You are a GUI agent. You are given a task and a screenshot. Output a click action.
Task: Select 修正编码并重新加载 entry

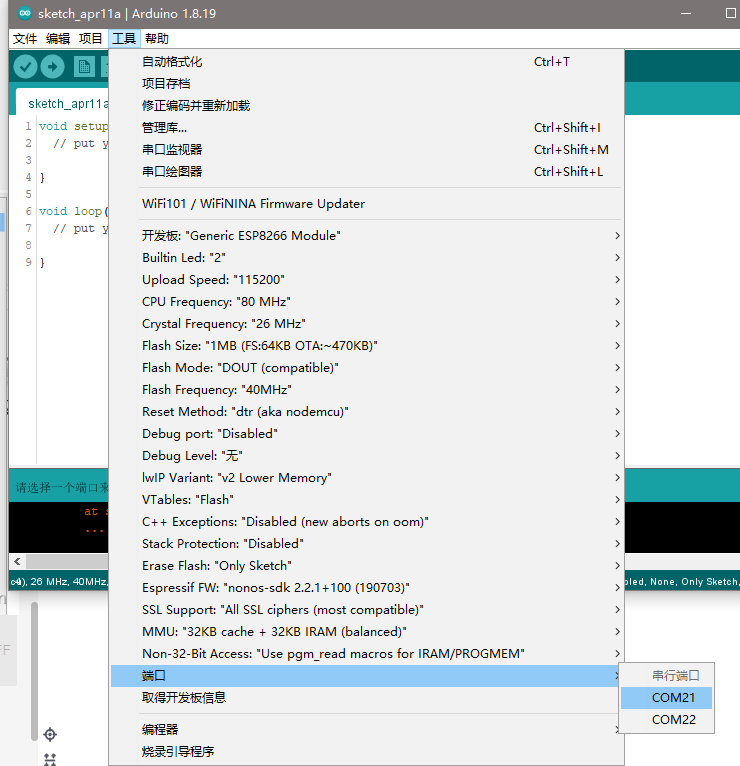coord(367,106)
